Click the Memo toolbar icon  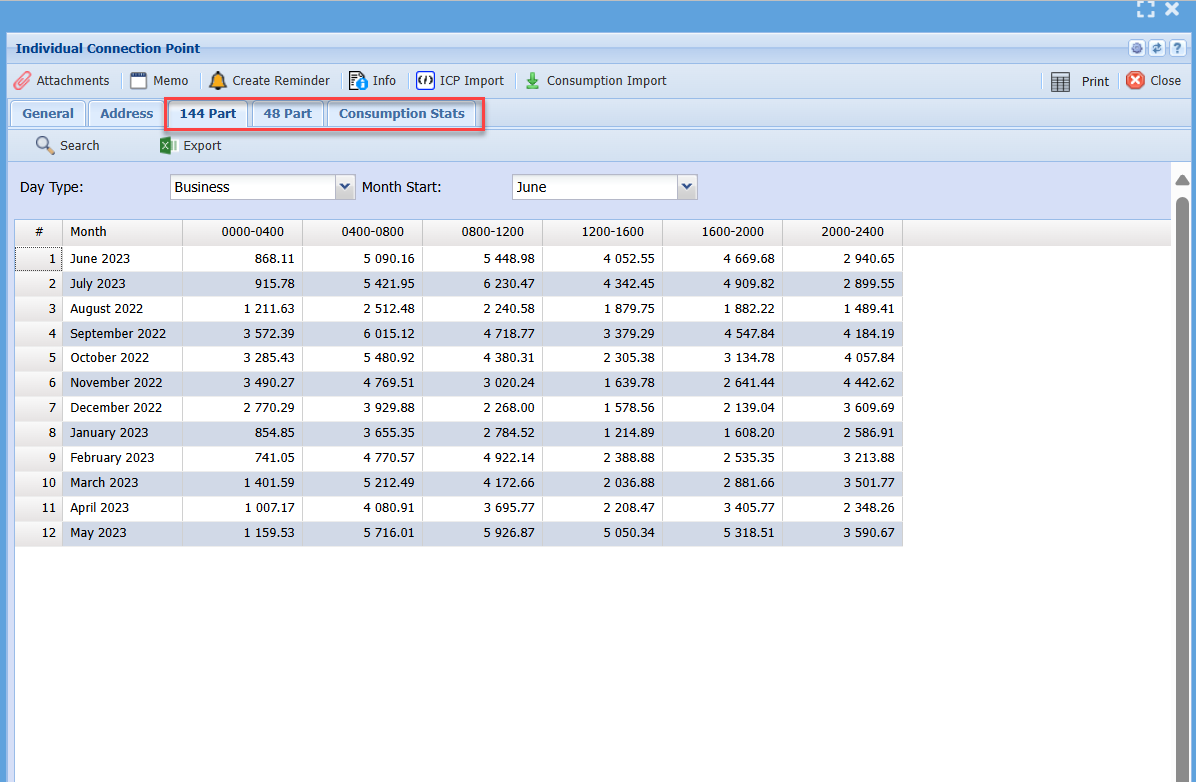pyautogui.click(x=138, y=81)
